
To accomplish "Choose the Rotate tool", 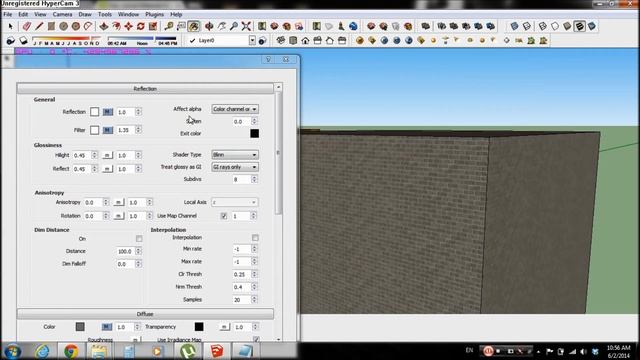I will tap(140, 27).
